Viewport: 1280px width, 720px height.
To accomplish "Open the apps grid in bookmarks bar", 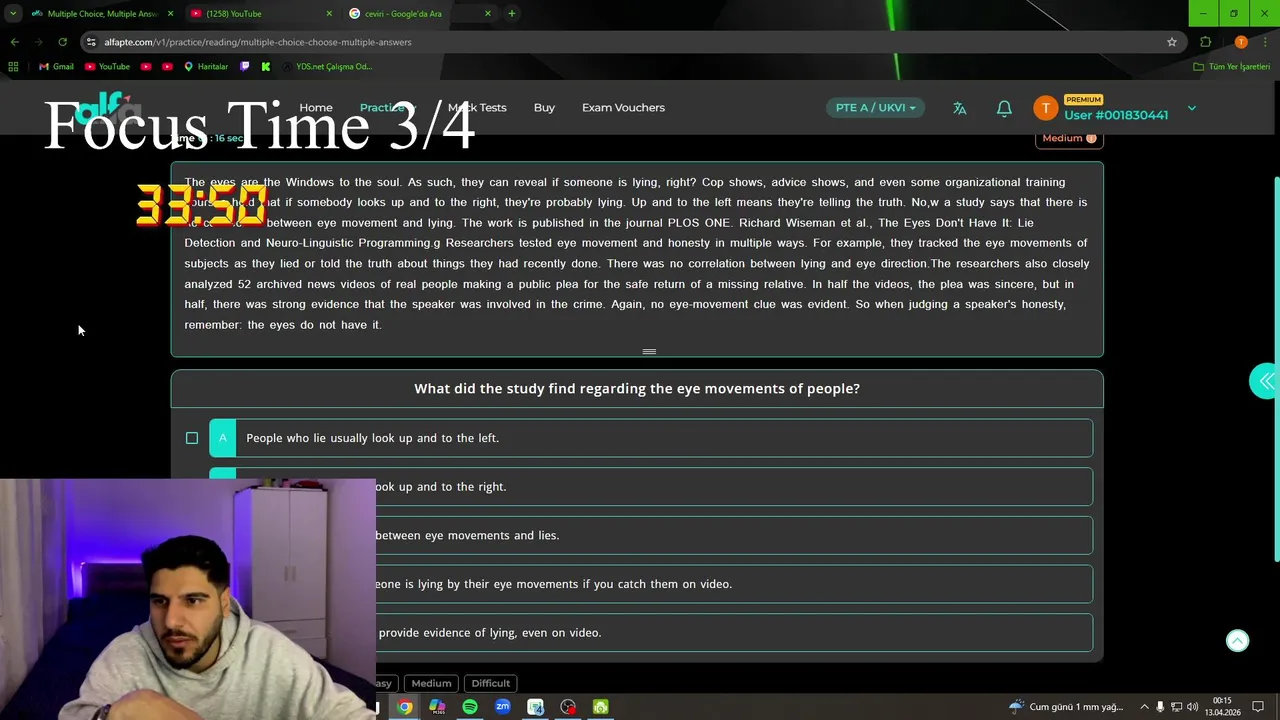I will (13, 67).
